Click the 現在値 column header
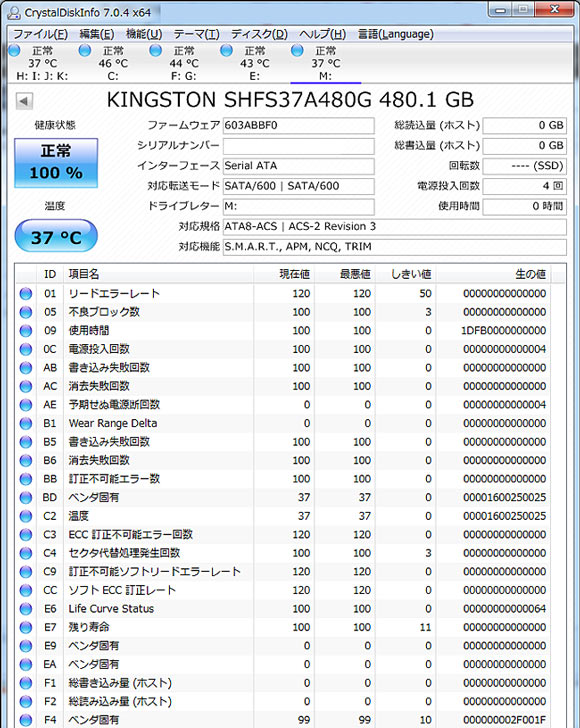 pyautogui.click(x=284, y=274)
